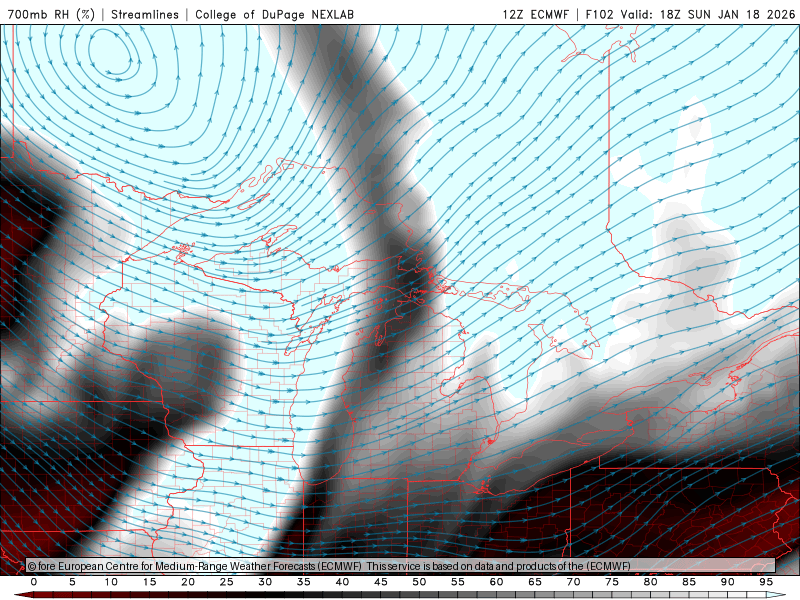Click the colorbar label "15"
The image size is (800, 600).
pos(149,582)
